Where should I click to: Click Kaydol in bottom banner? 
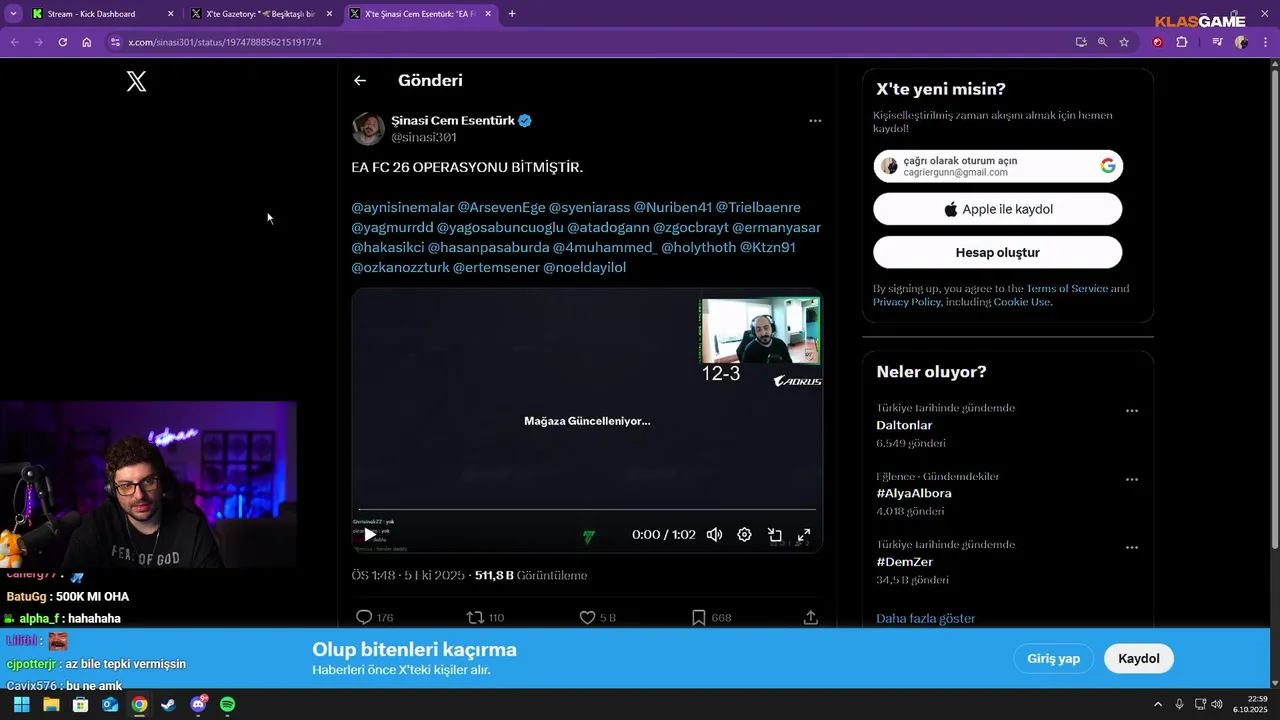(x=1139, y=658)
